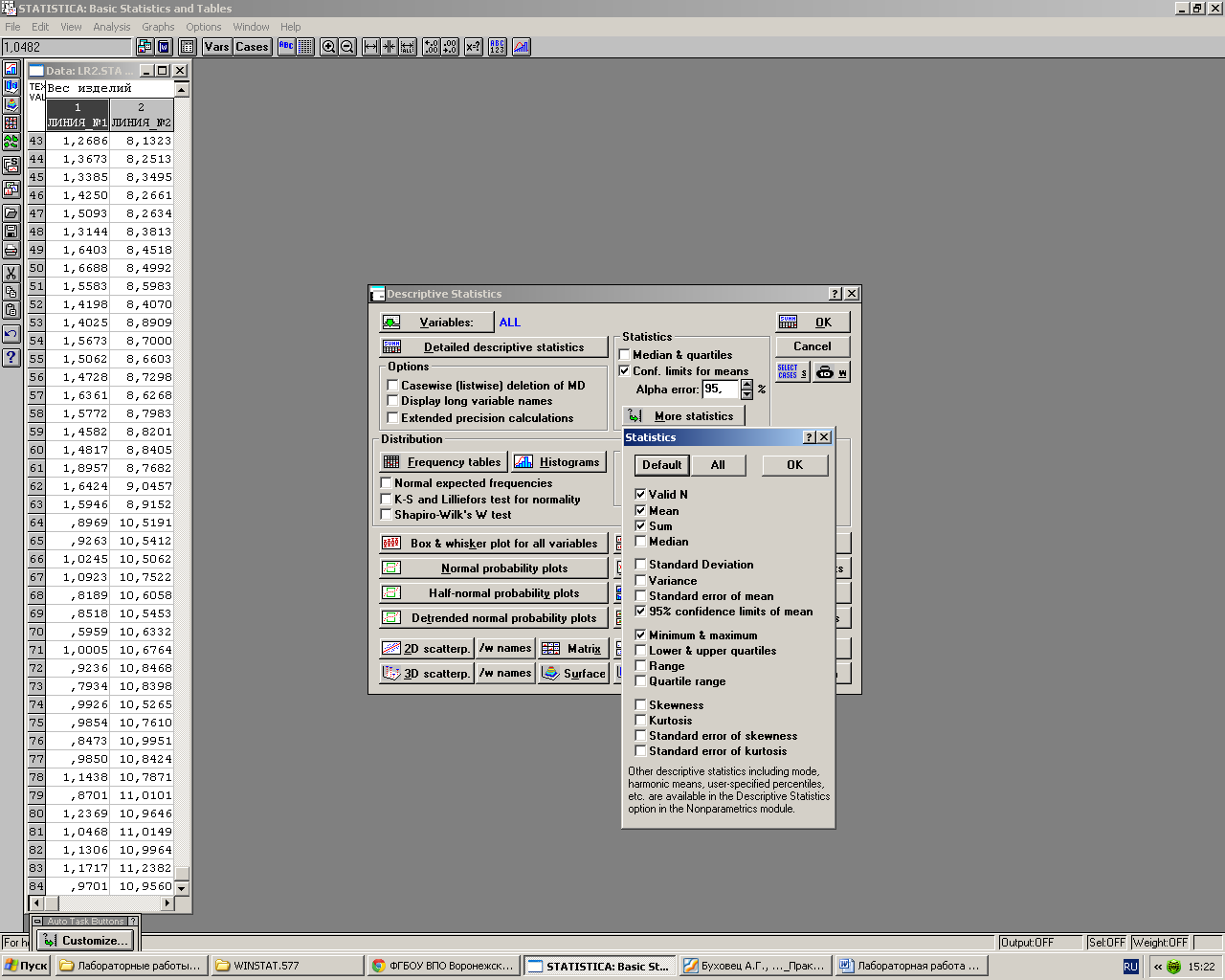Open the matrix graphs sidebar icon
This screenshot has height=980, width=1225.
11,123
